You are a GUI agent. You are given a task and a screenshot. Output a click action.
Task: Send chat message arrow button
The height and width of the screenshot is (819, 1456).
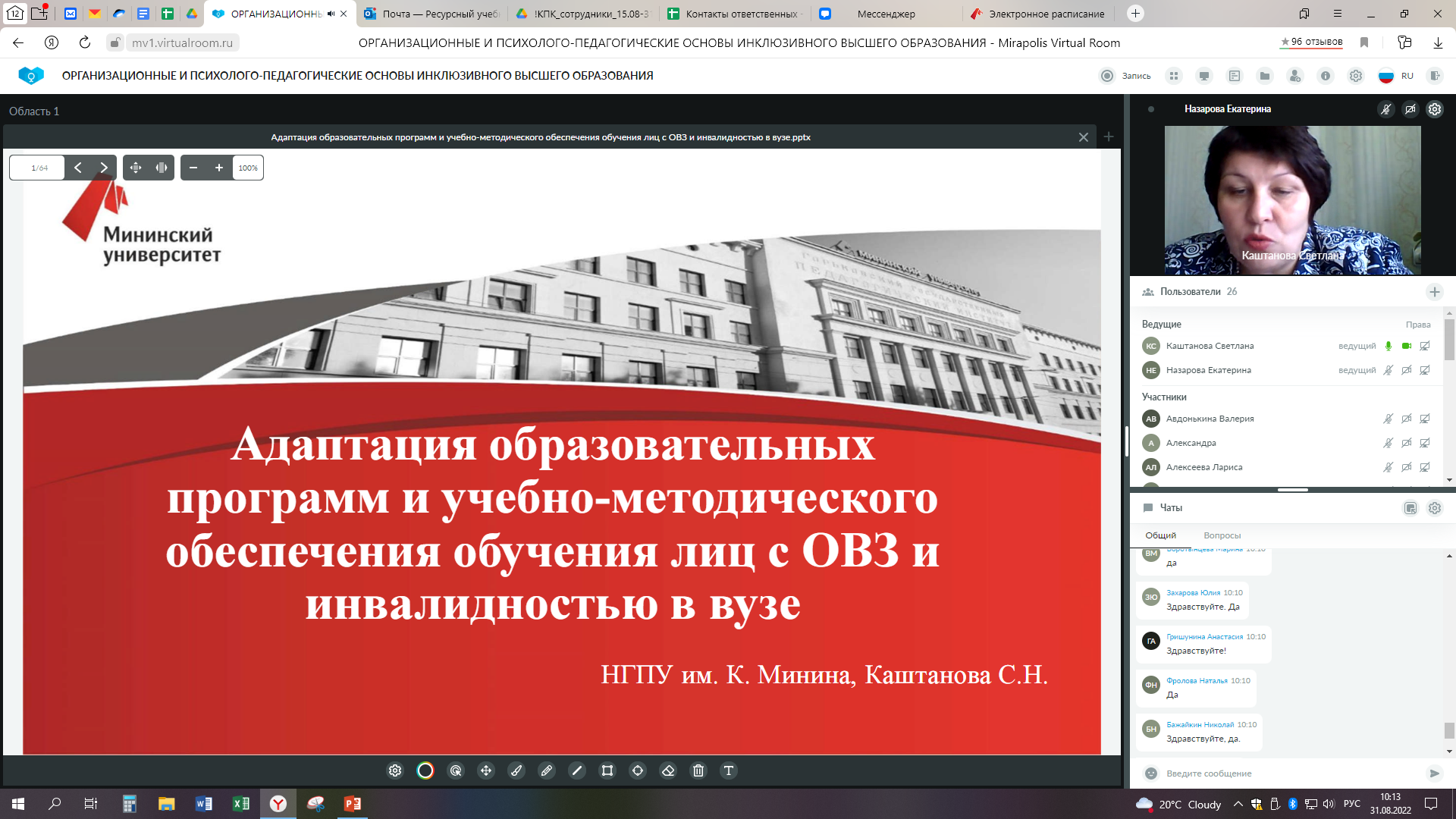tap(1434, 773)
